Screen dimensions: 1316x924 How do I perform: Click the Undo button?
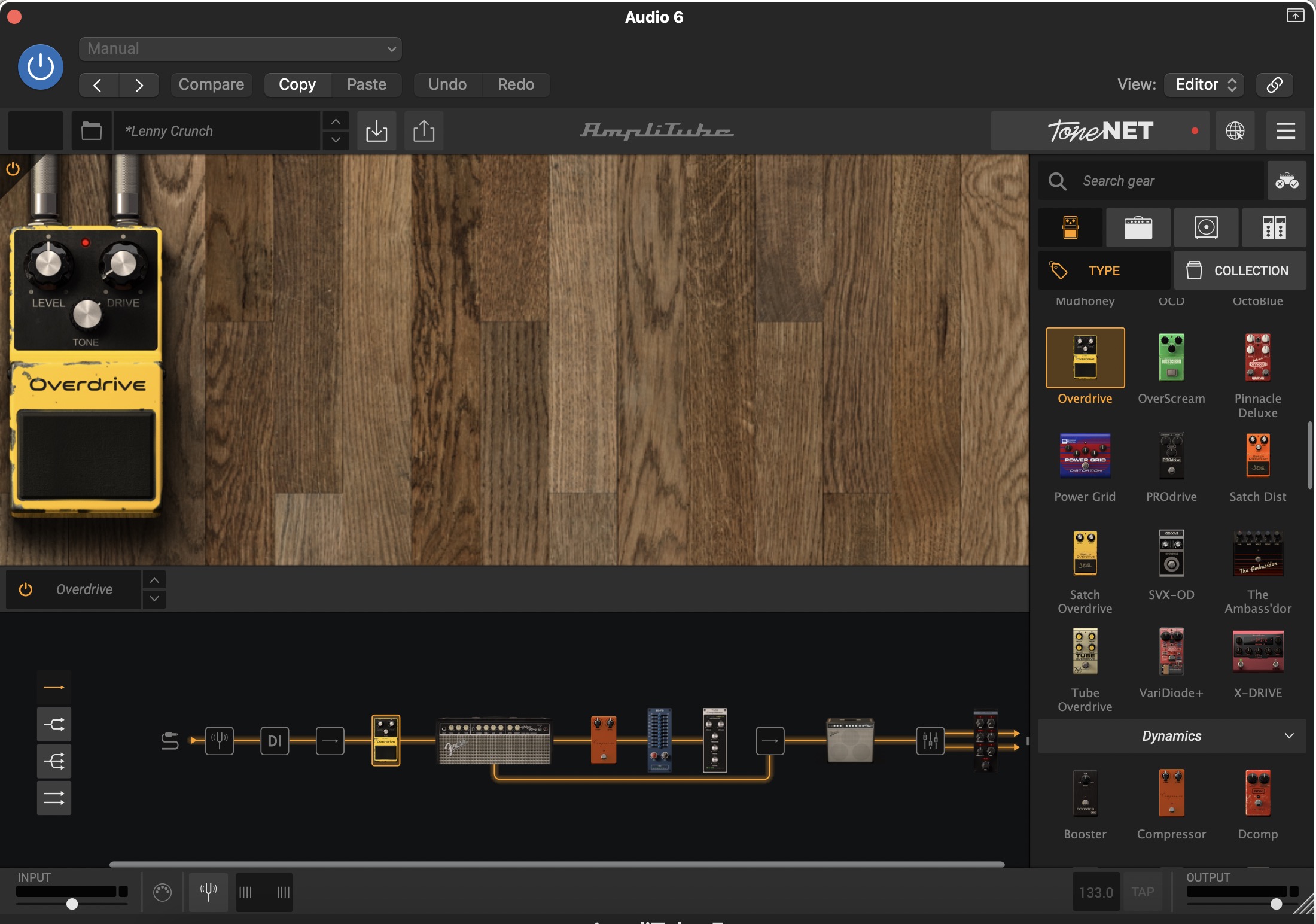(x=447, y=84)
